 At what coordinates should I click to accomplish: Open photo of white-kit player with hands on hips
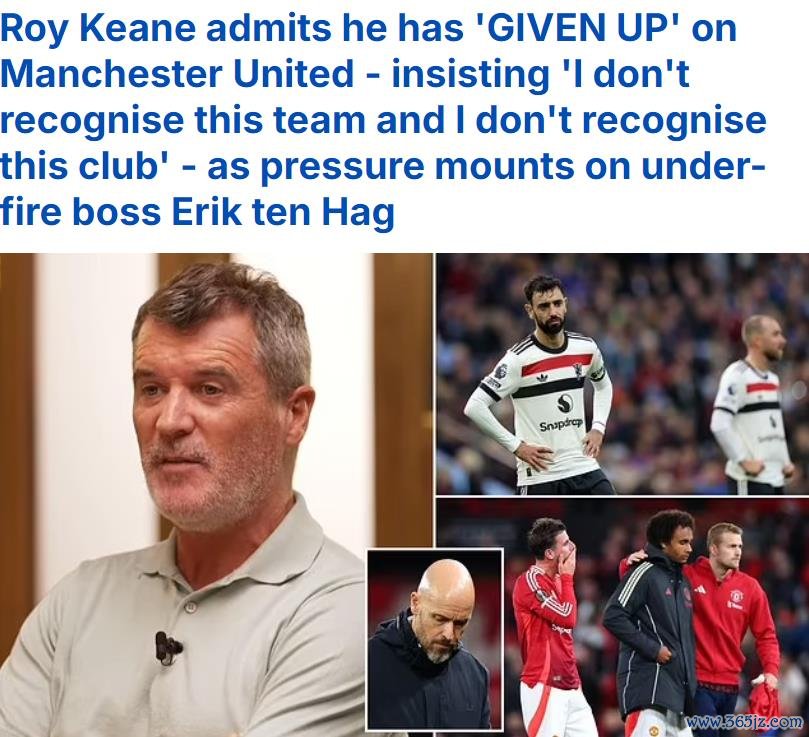(622, 374)
